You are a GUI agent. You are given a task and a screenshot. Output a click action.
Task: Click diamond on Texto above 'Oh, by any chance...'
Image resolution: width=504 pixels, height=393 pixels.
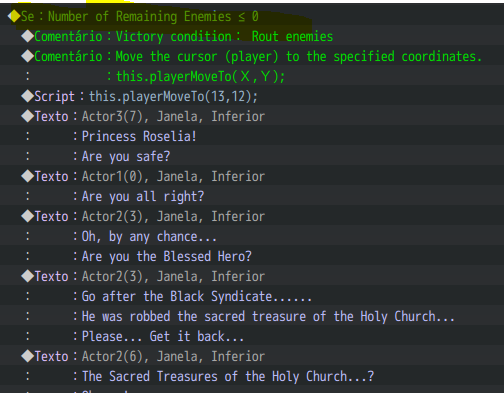(28, 216)
